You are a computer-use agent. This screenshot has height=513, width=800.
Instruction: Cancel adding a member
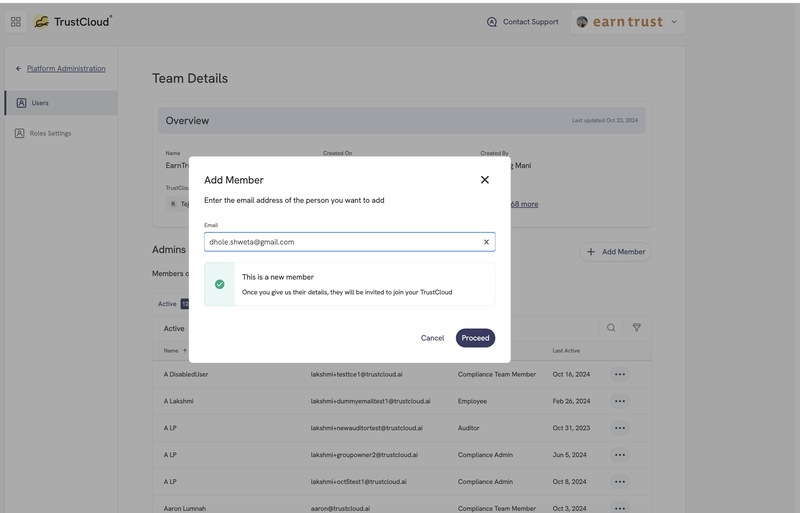click(x=432, y=338)
